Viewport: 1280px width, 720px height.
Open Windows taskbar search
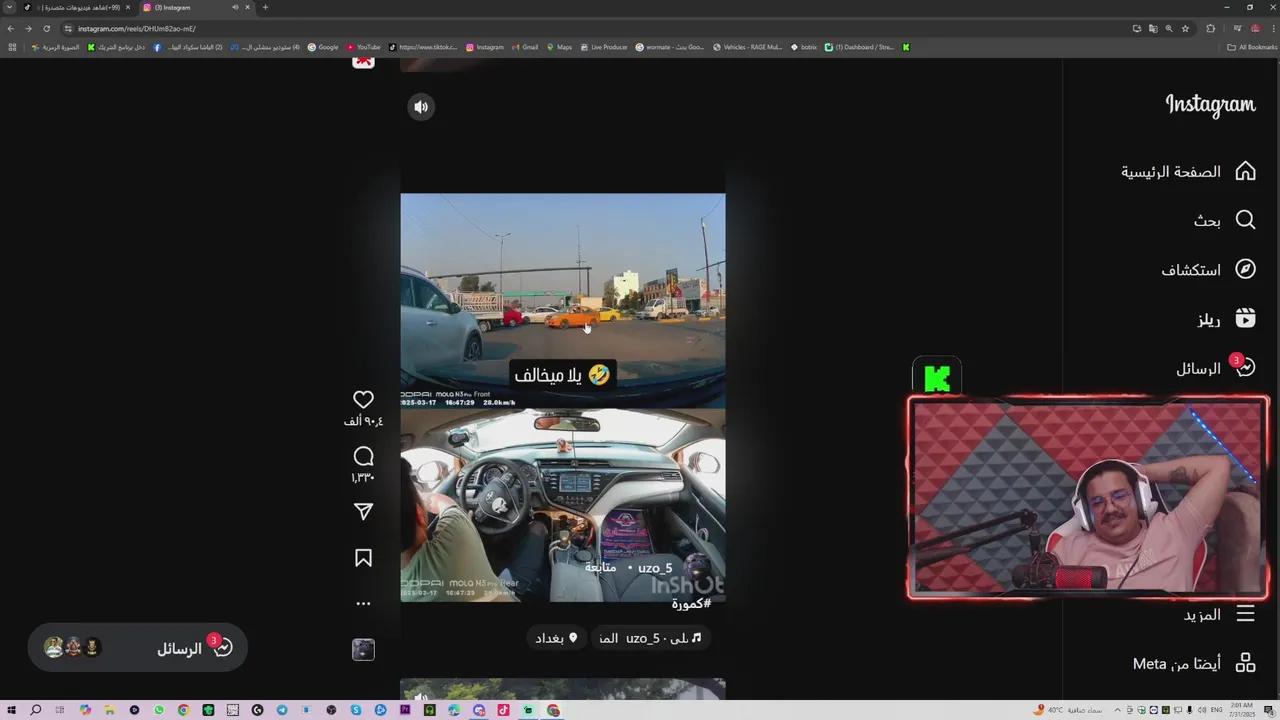pyautogui.click(x=36, y=710)
